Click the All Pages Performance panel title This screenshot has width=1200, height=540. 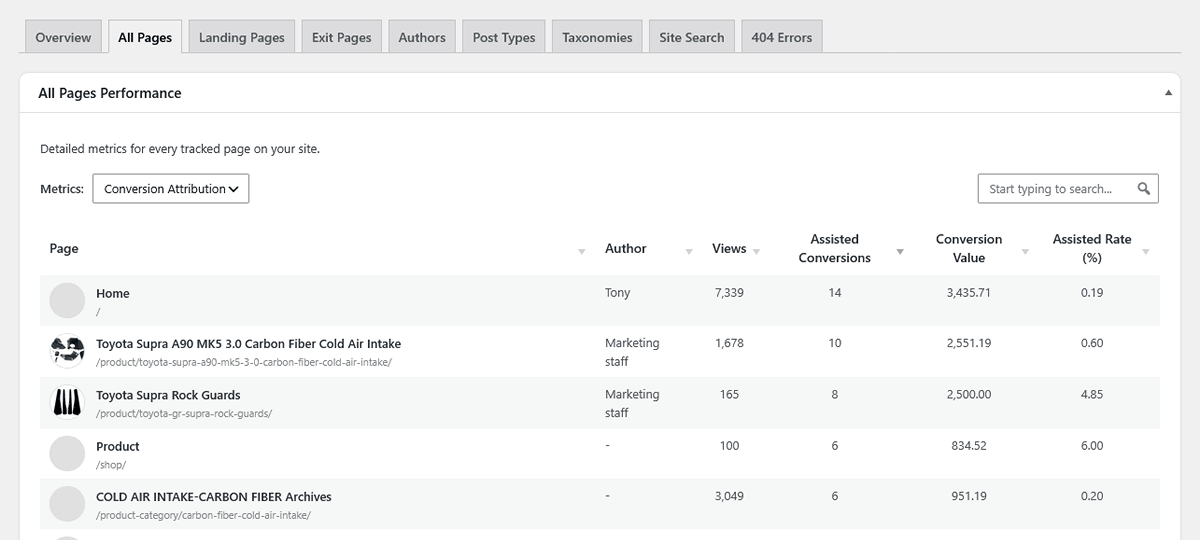[x=110, y=93]
